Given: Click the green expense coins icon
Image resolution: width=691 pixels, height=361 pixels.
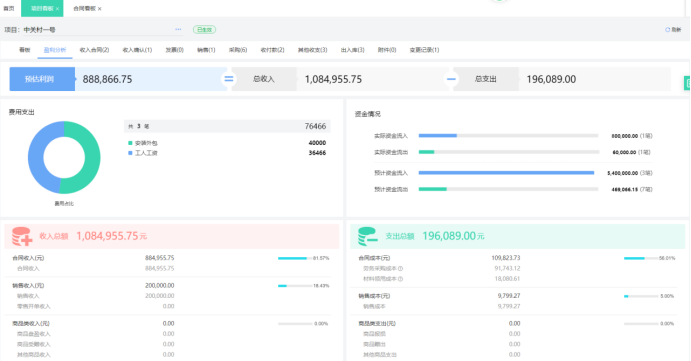Looking at the screenshot, I should [x=368, y=236].
